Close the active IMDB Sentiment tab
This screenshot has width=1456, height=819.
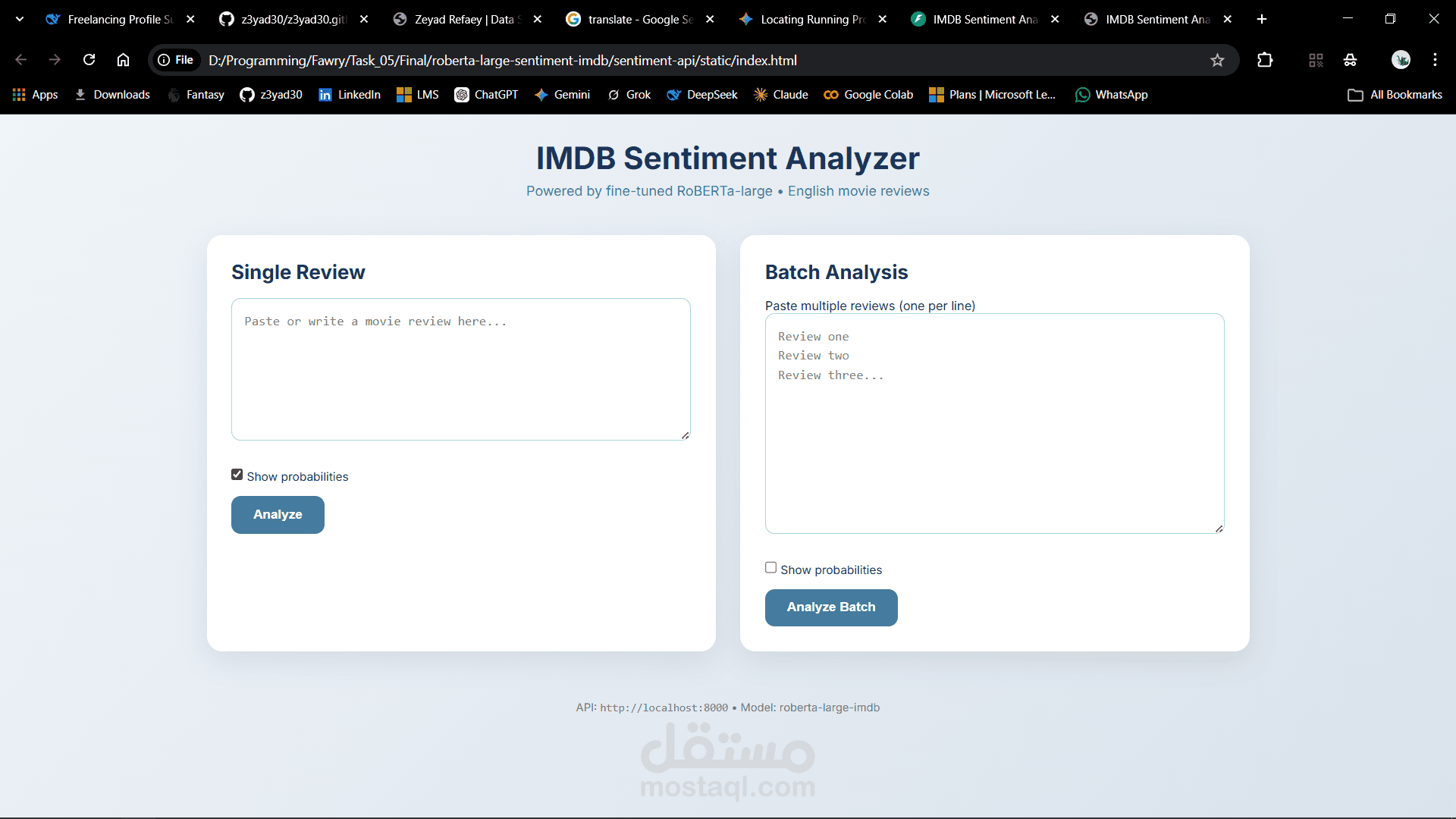[x=1228, y=19]
